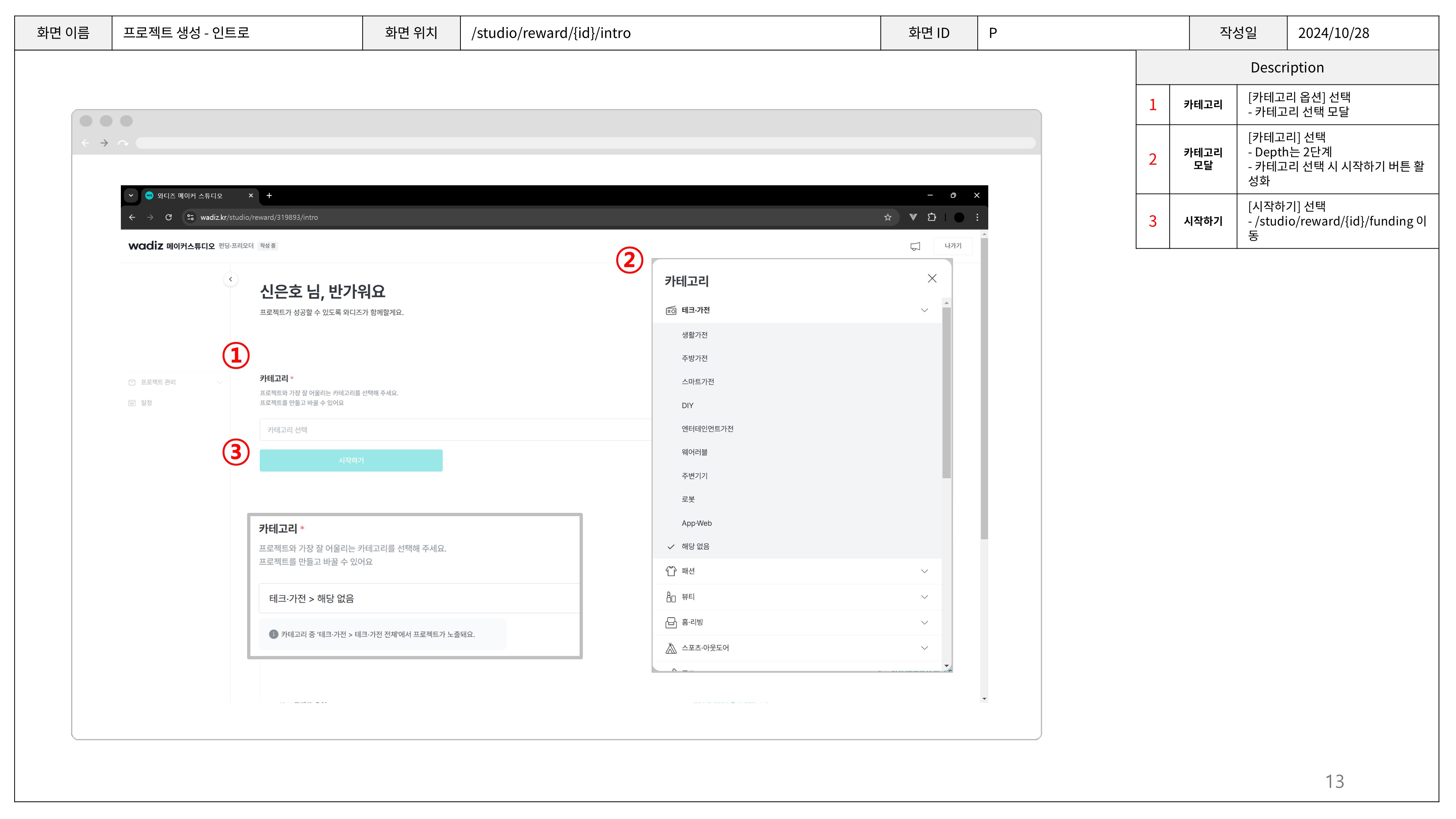Select the checked 해당 없음 subcategory option
The width and height of the screenshot is (1456, 819).
click(x=695, y=547)
